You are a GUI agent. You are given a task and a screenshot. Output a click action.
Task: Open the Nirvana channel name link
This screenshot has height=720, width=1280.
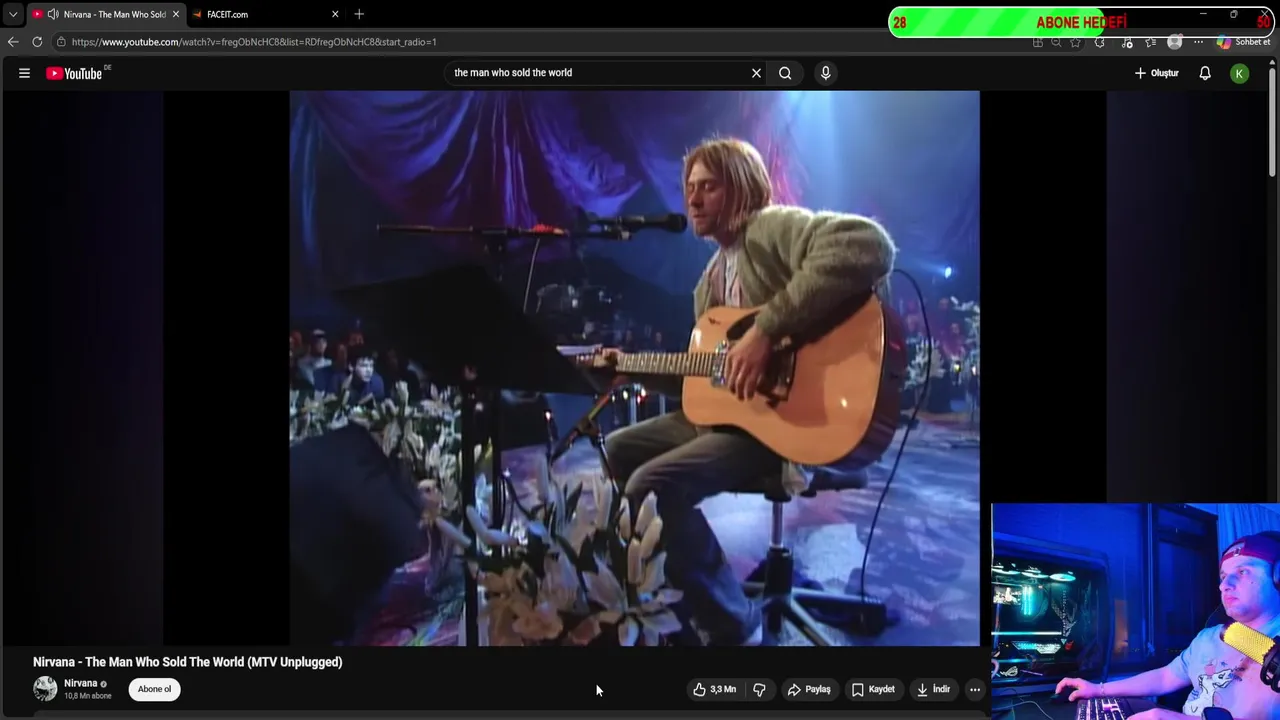(81, 683)
